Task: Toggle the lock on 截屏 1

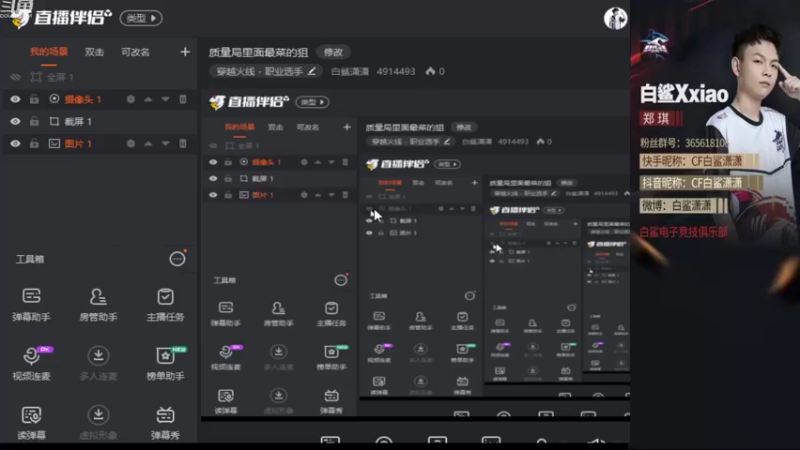Action: [x=34, y=121]
